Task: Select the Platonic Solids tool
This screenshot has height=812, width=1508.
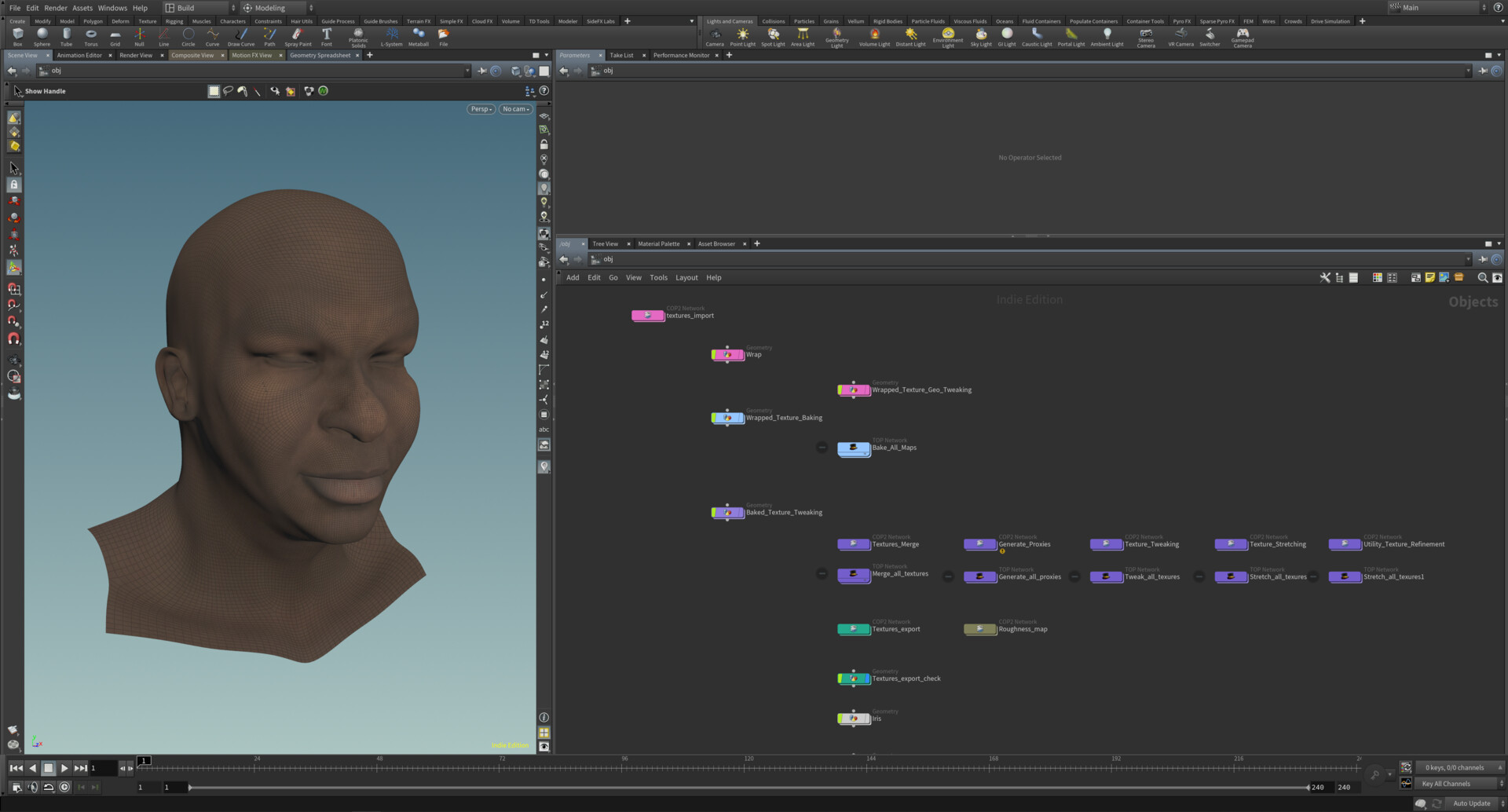Action: (x=358, y=35)
